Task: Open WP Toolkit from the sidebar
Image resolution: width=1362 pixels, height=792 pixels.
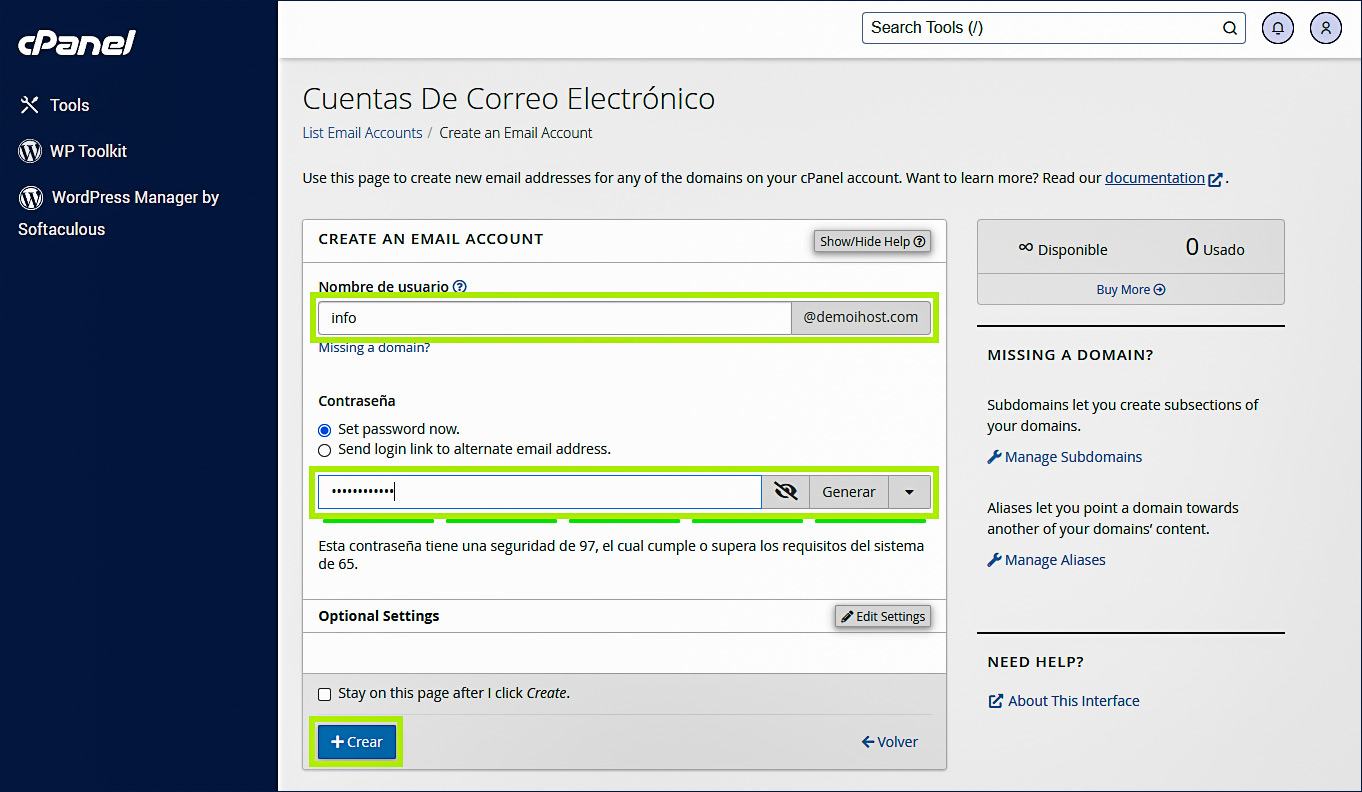Action: pos(85,151)
